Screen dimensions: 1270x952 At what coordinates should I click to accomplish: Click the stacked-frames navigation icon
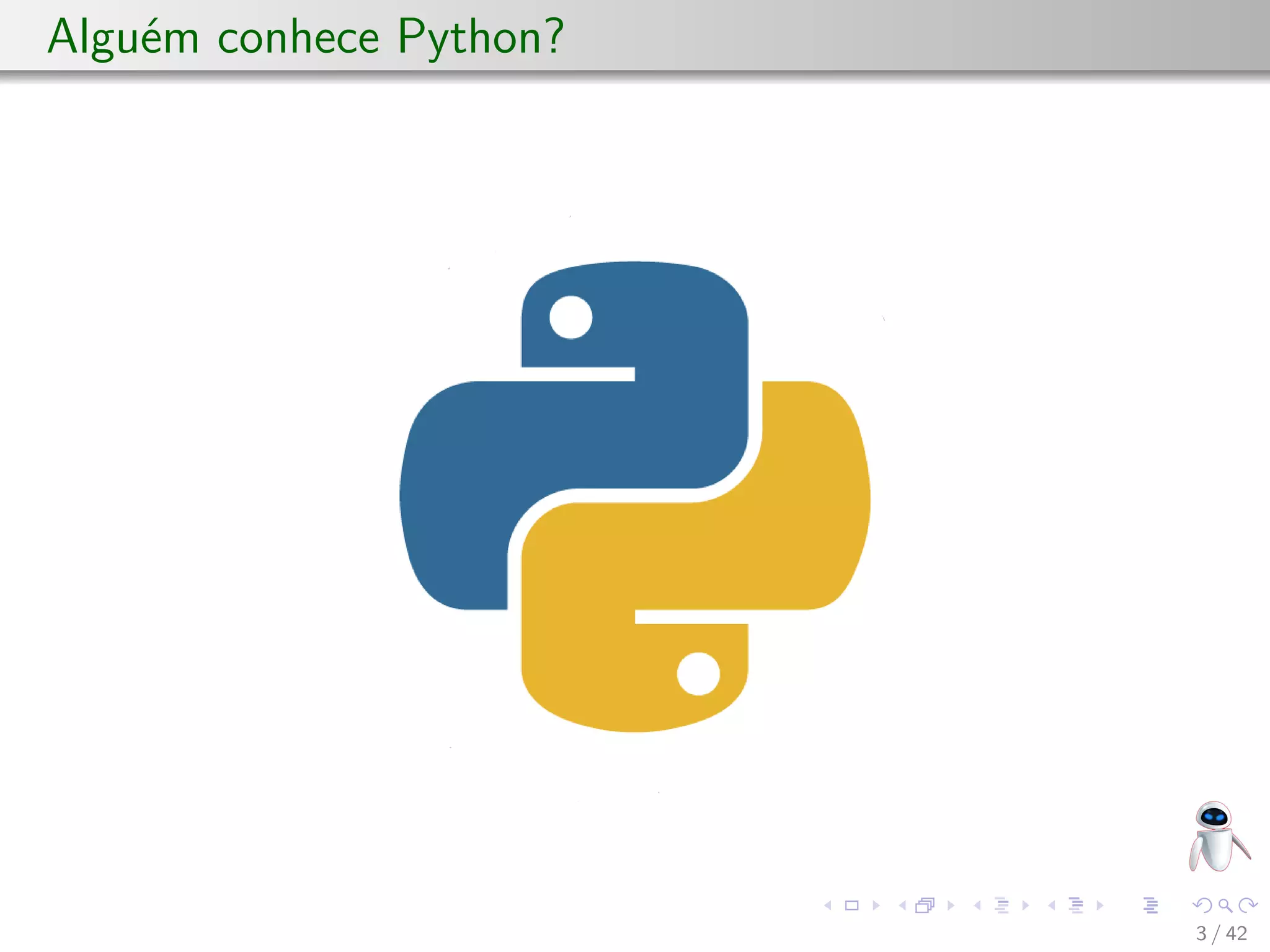(x=925, y=906)
